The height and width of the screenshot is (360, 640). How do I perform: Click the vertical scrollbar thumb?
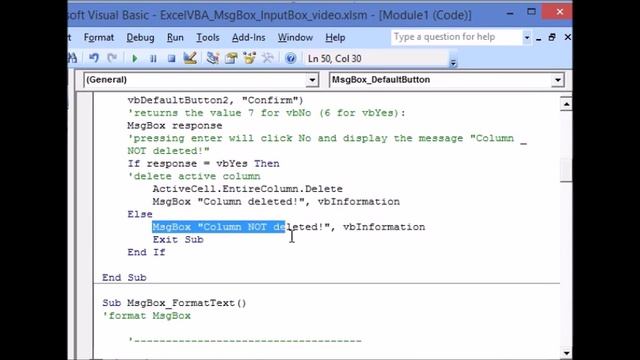pyautogui.click(x=566, y=170)
